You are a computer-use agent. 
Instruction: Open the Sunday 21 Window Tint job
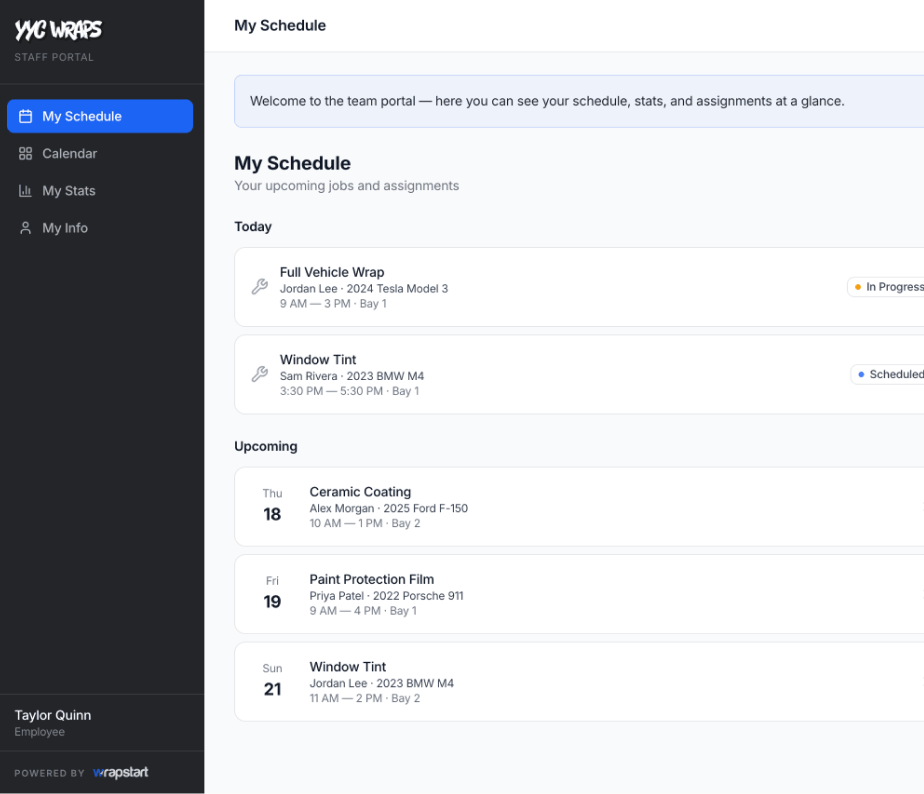coord(579,682)
